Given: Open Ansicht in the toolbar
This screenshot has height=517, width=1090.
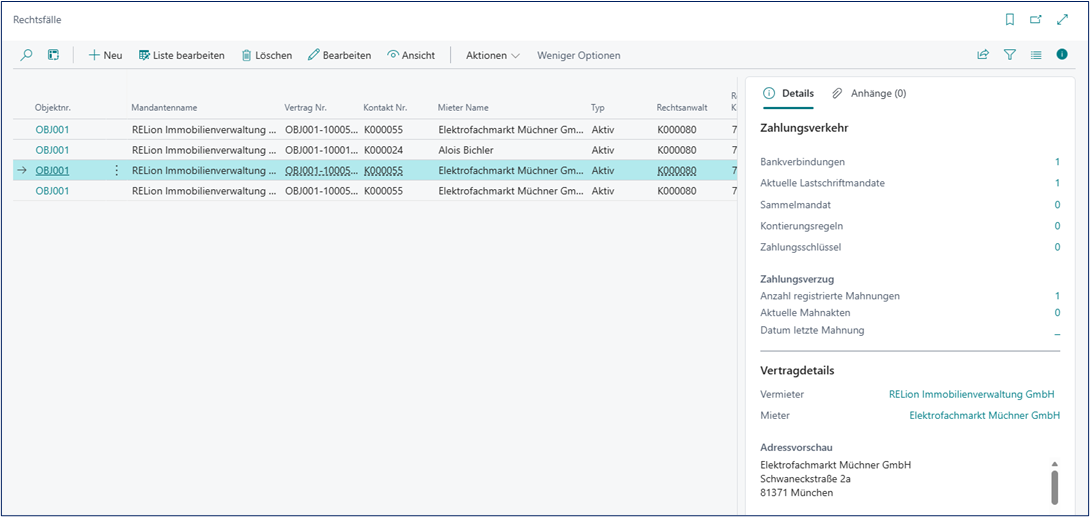Looking at the screenshot, I should pyautogui.click(x=411, y=55).
